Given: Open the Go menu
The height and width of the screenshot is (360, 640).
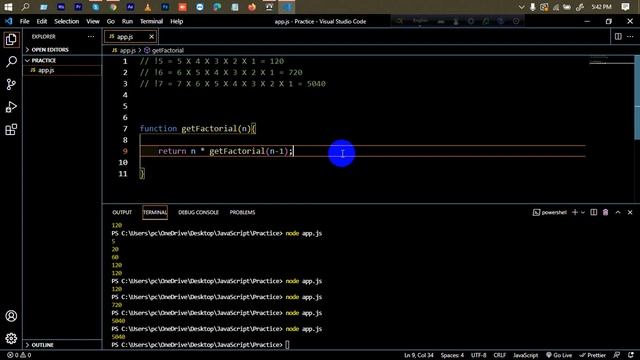Looking at the screenshot, I should (111, 21).
